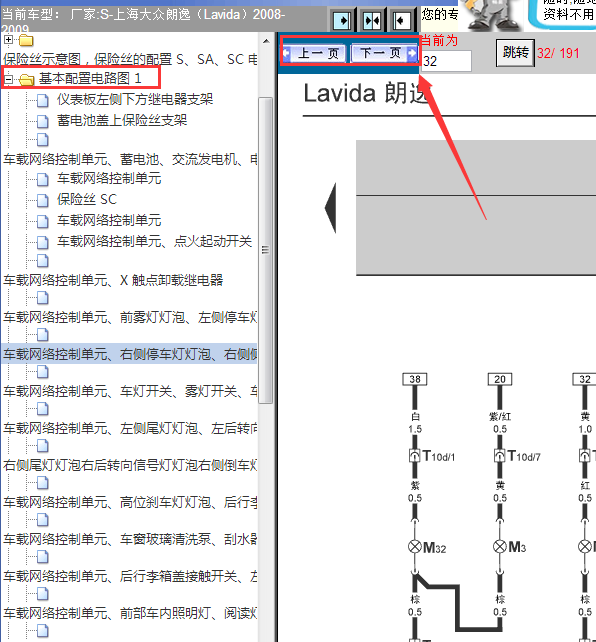Click the open folder icon beside 基本配置电路图
596x642 pixels.
(26, 79)
